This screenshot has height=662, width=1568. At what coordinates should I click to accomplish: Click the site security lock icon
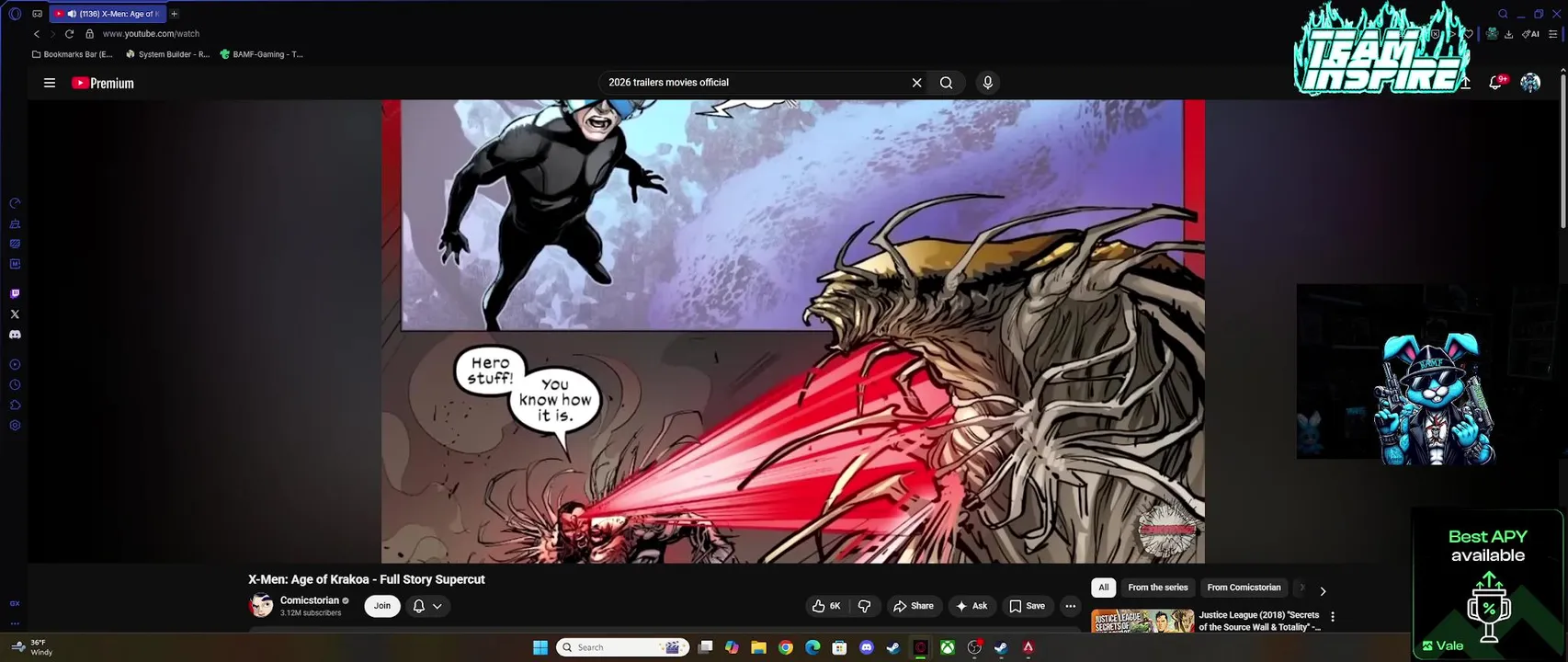89,34
